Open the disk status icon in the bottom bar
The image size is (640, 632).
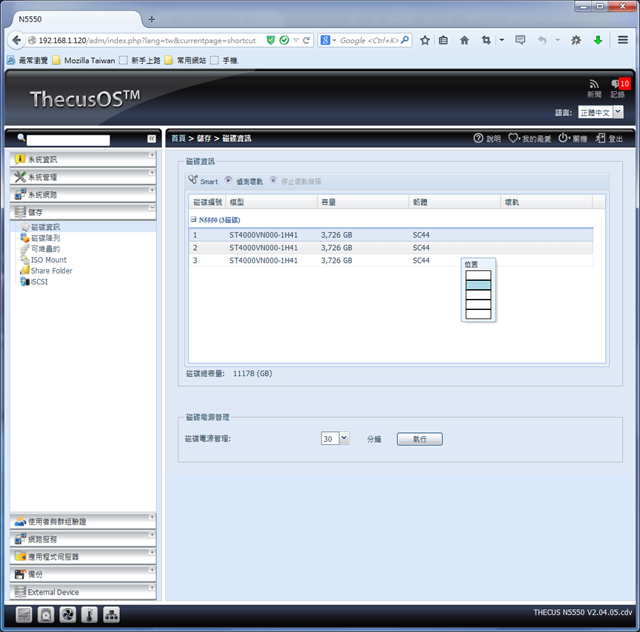(x=46, y=614)
